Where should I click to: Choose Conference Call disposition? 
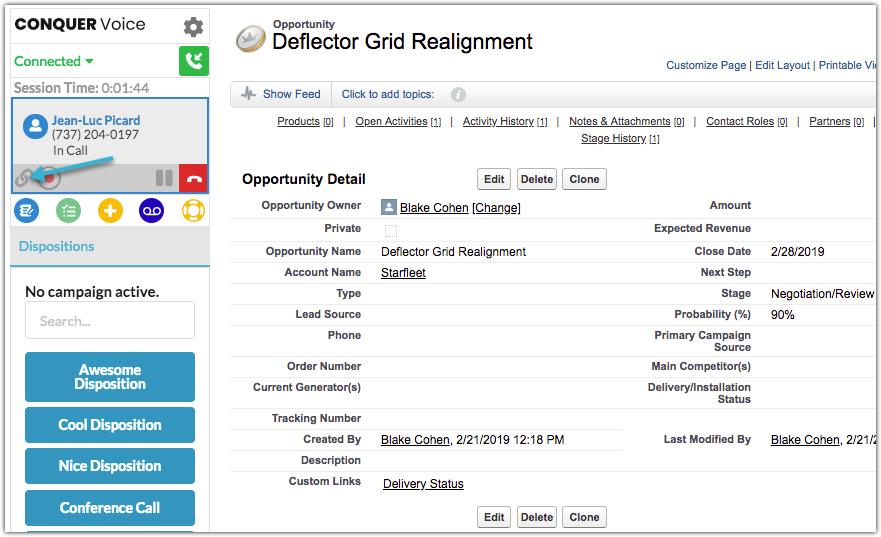click(110, 508)
